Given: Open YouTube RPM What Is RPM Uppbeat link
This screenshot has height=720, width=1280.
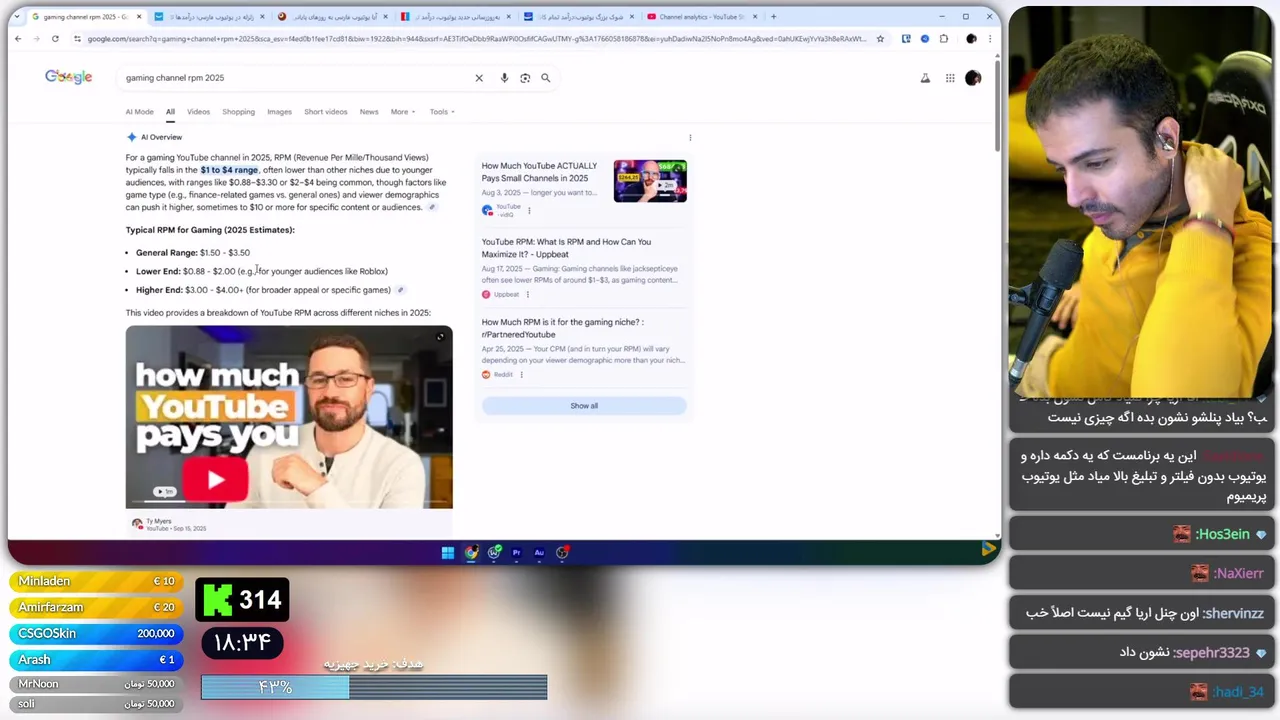Looking at the screenshot, I should pos(566,248).
